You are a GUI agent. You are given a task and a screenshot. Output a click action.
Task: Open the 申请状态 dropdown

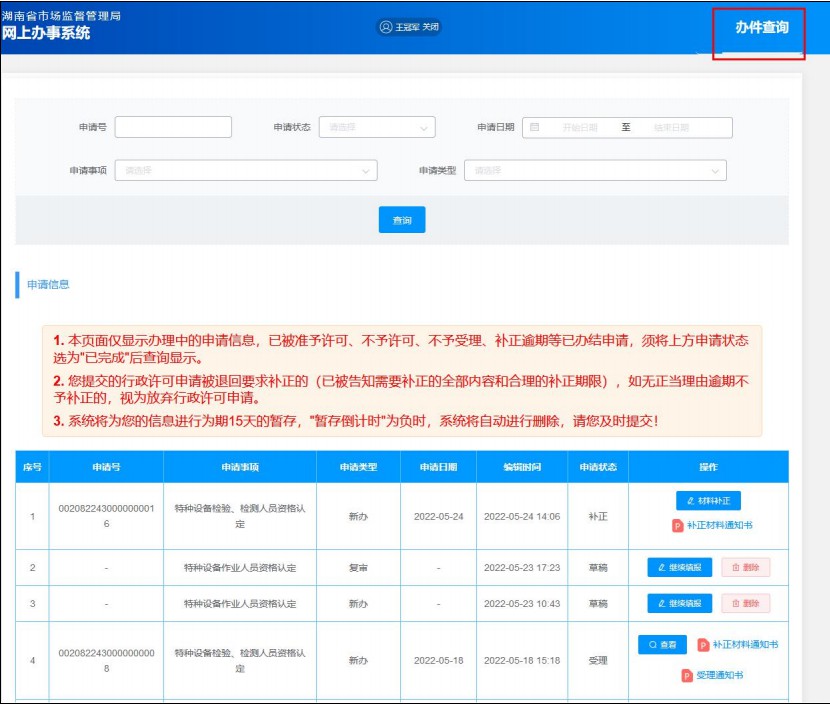pyautogui.click(x=376, y=128)
